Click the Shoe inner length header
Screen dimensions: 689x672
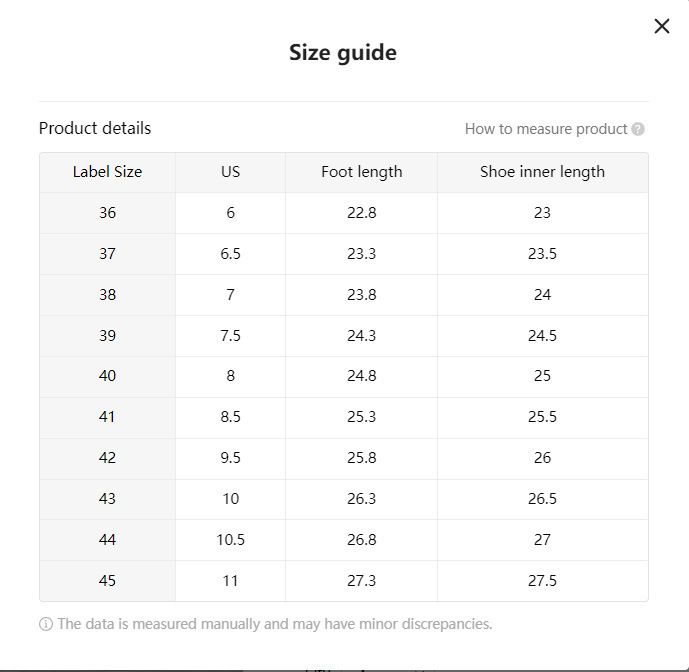pyautogui.click(x=543, y=172)
